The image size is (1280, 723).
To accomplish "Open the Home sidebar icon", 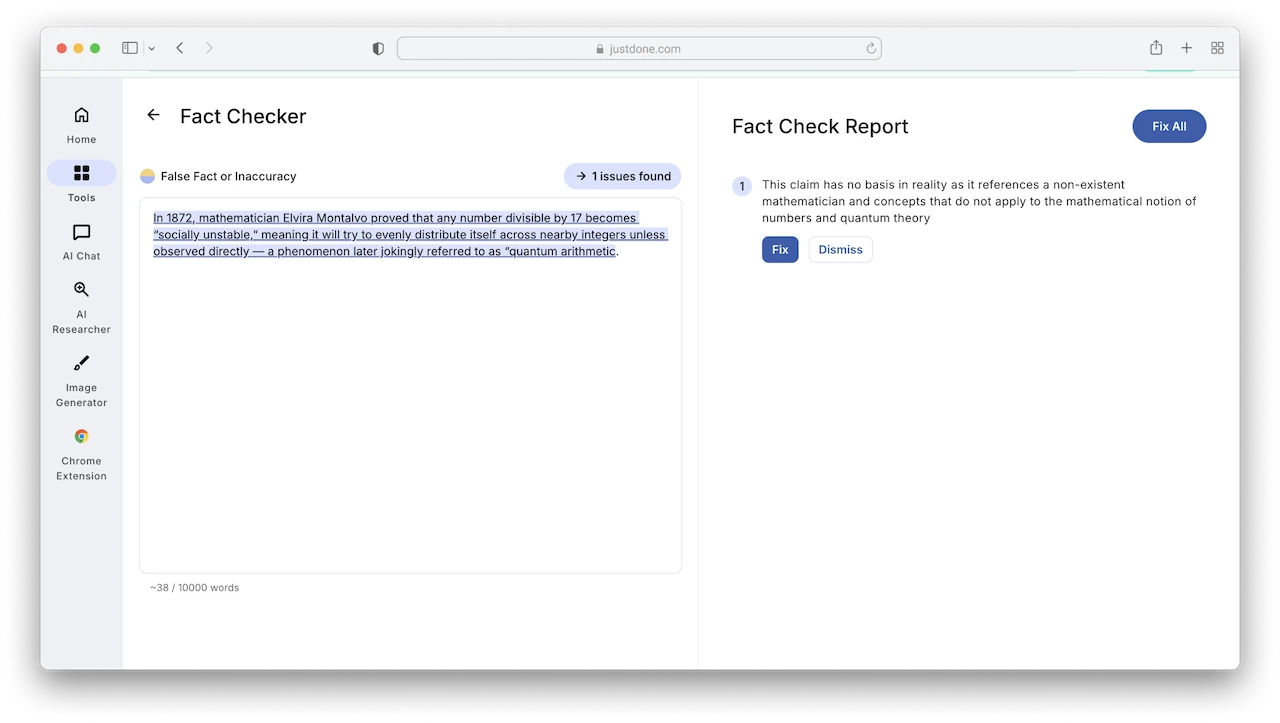I will point(81,116).
